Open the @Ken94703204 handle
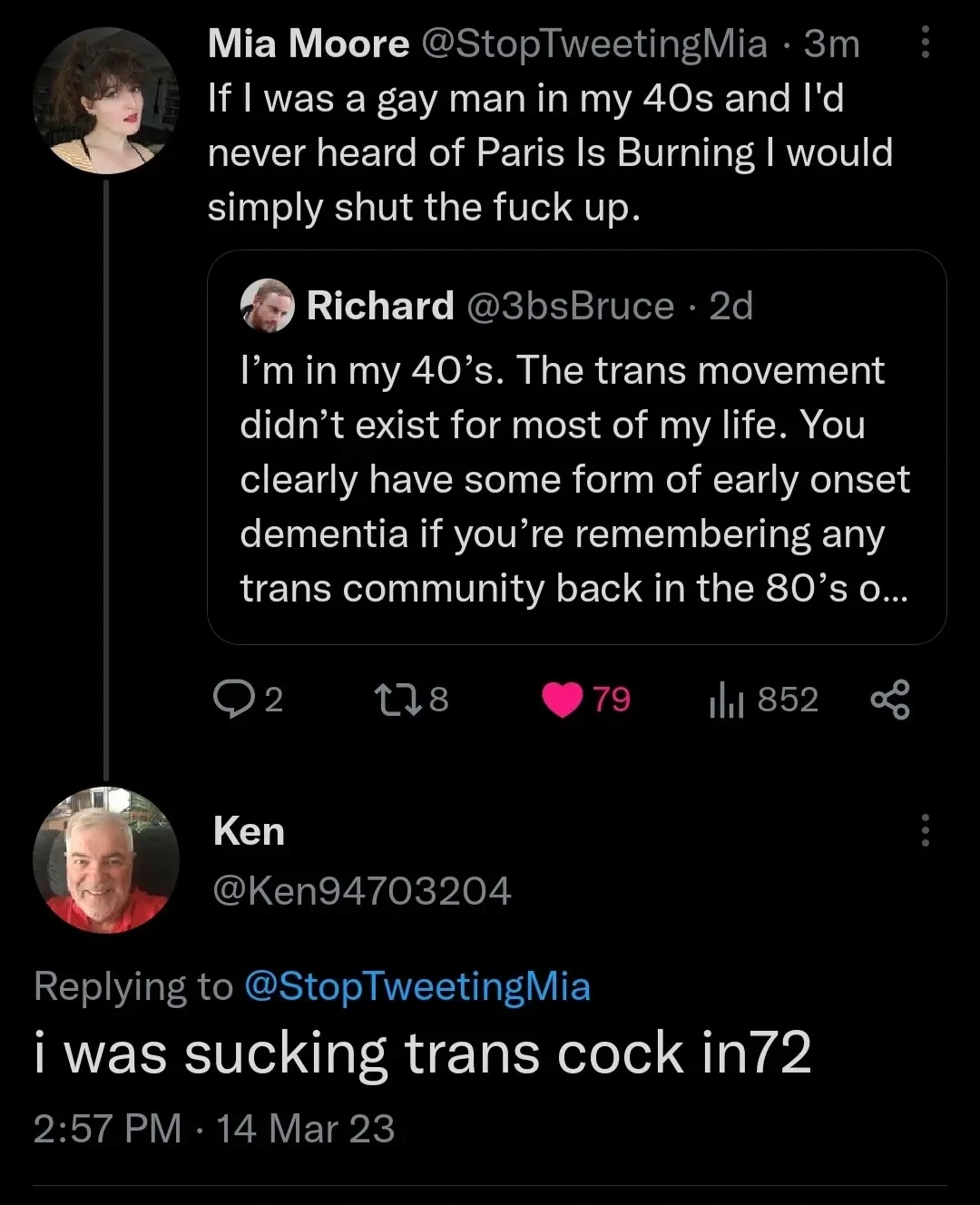The image size is (980, 1205). pos(362,891)
